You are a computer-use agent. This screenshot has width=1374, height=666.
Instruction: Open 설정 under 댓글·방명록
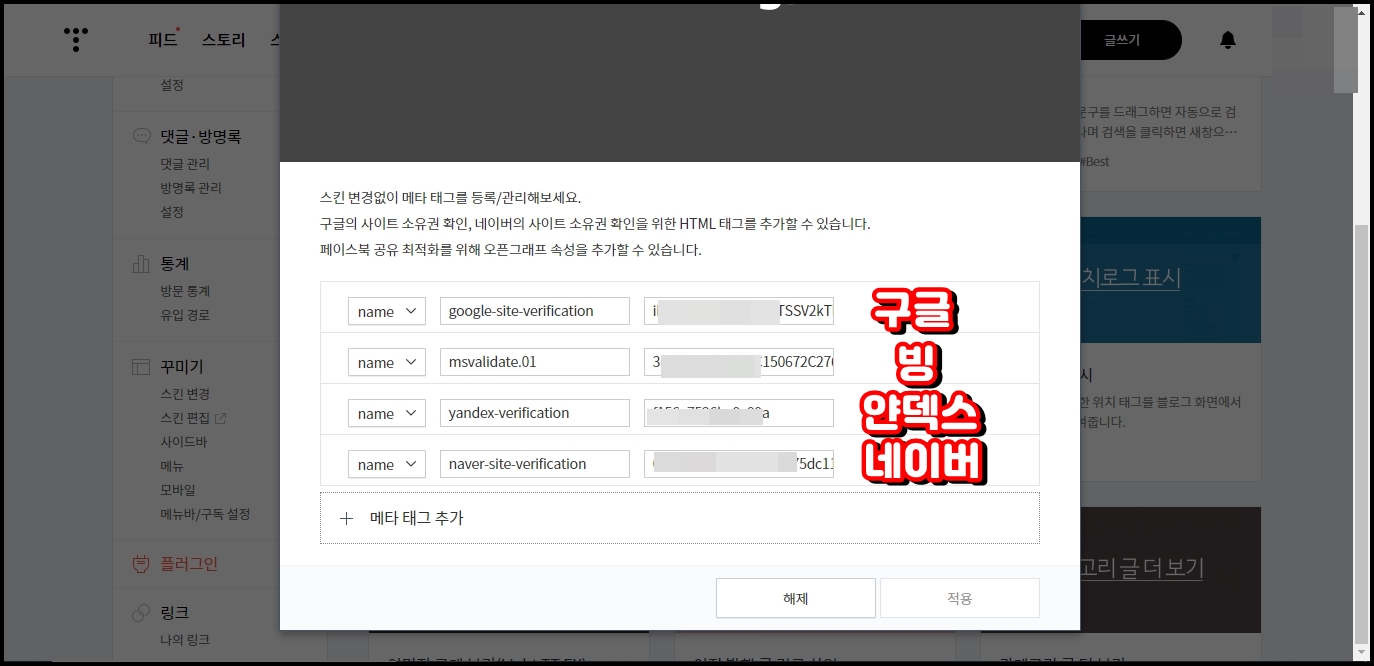coord(172,212)
